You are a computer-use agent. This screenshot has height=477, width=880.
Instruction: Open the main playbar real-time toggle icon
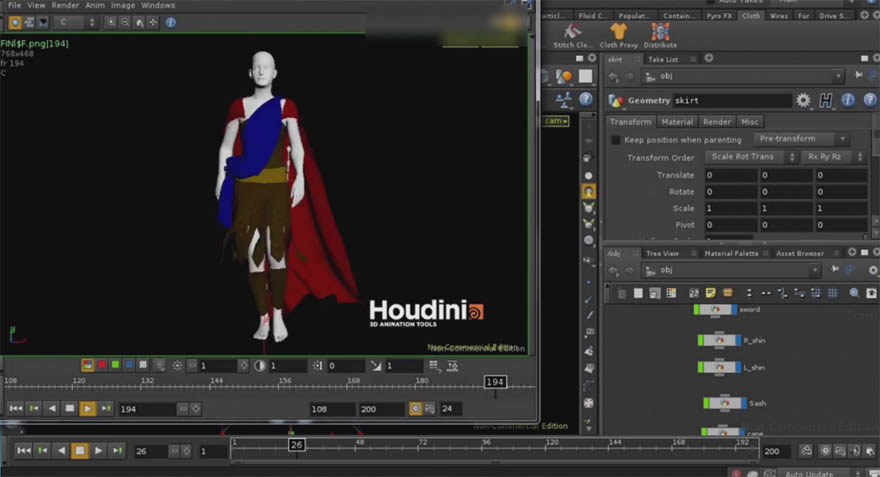click(825, 451)
